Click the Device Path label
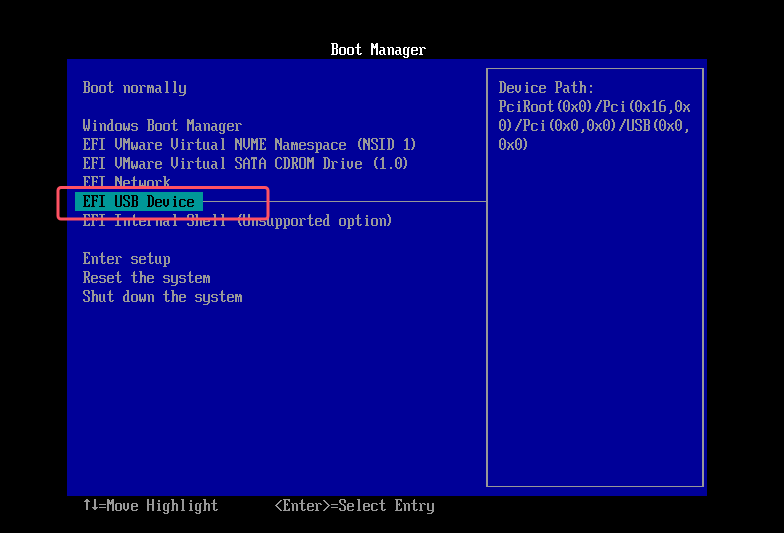This screenshot has height=533, width=784. coord(546,88)
